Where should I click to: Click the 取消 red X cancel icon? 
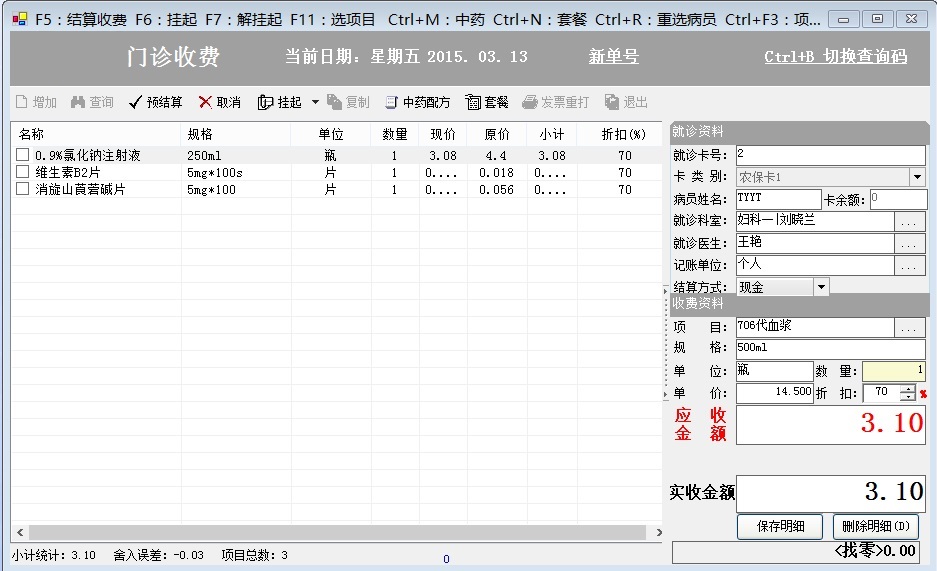pos(205,102)
